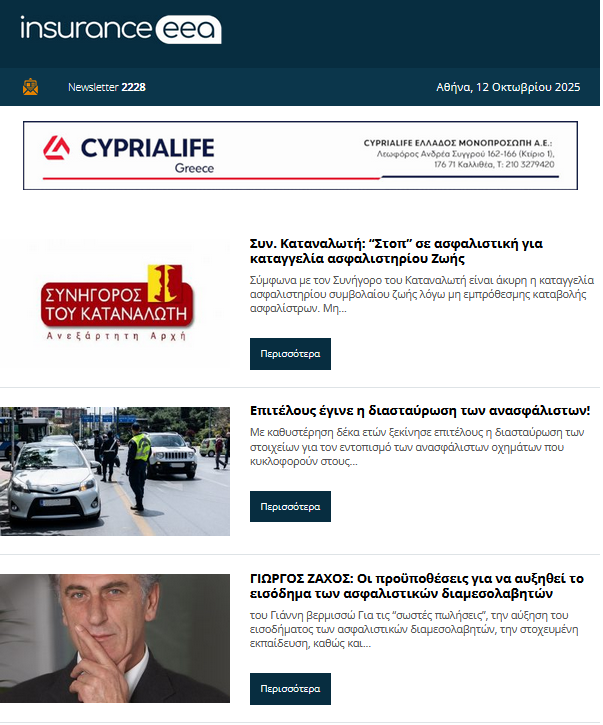Click Newsletter 2228 label
Viewport: 603px width, 725px height.
pyautogui.click(x=107, y=87)
